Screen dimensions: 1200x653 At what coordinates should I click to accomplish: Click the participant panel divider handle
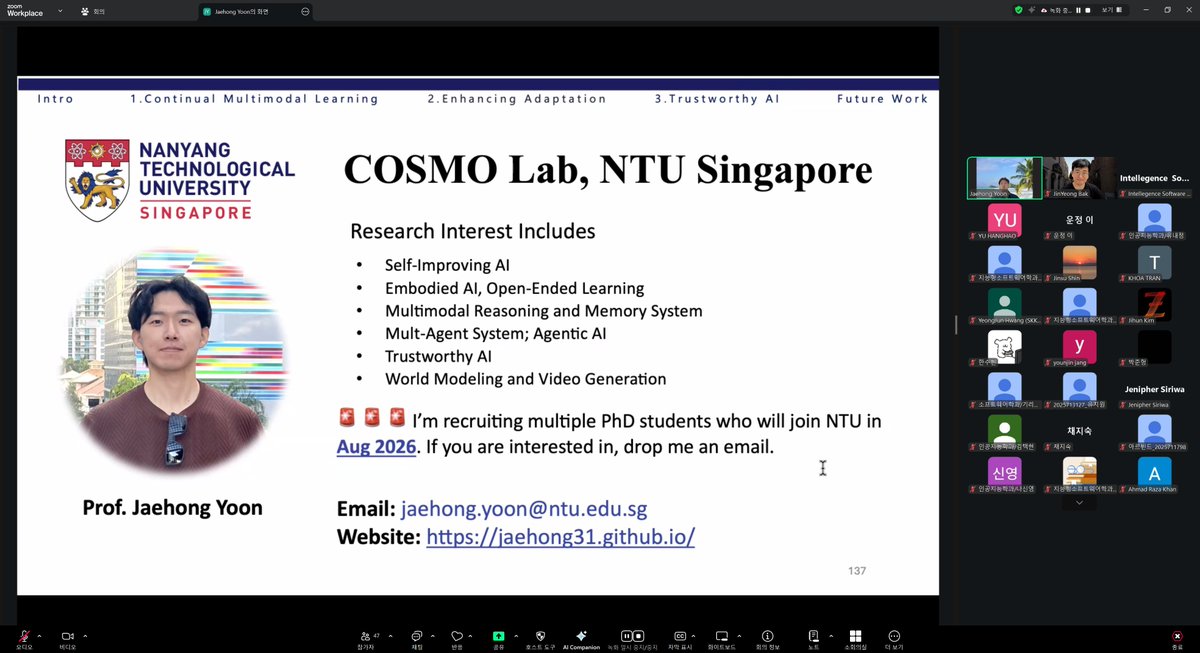point(956,325)
